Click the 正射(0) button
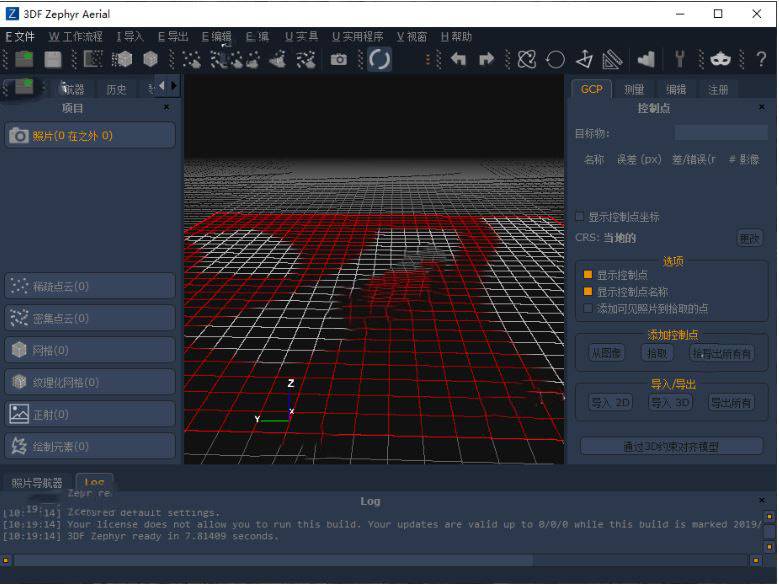The width and height of the screenshot is (779, 585). [90, 414]
